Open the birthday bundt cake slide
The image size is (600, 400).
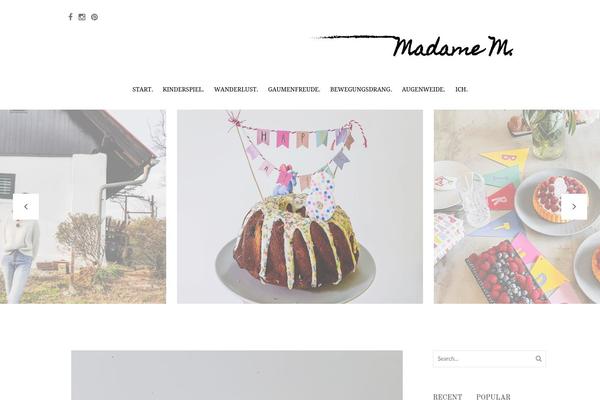300,207
